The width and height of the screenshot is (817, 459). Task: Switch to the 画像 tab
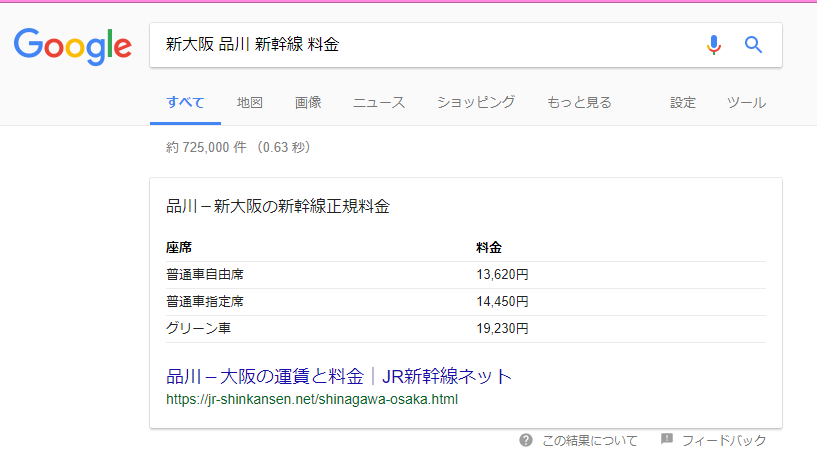coord(308,103)
